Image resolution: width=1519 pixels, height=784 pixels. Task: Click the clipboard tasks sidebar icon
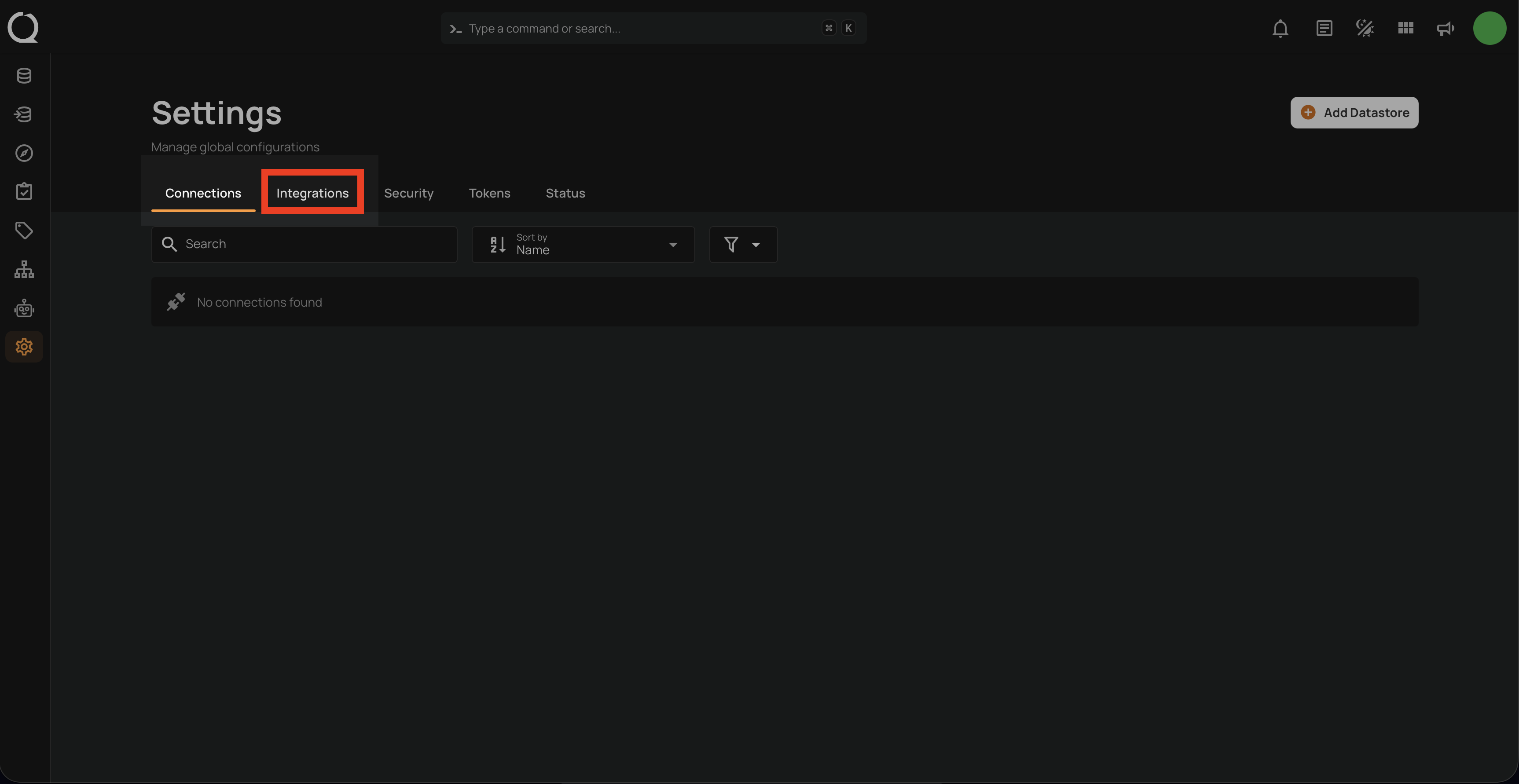tap(24, 191)
